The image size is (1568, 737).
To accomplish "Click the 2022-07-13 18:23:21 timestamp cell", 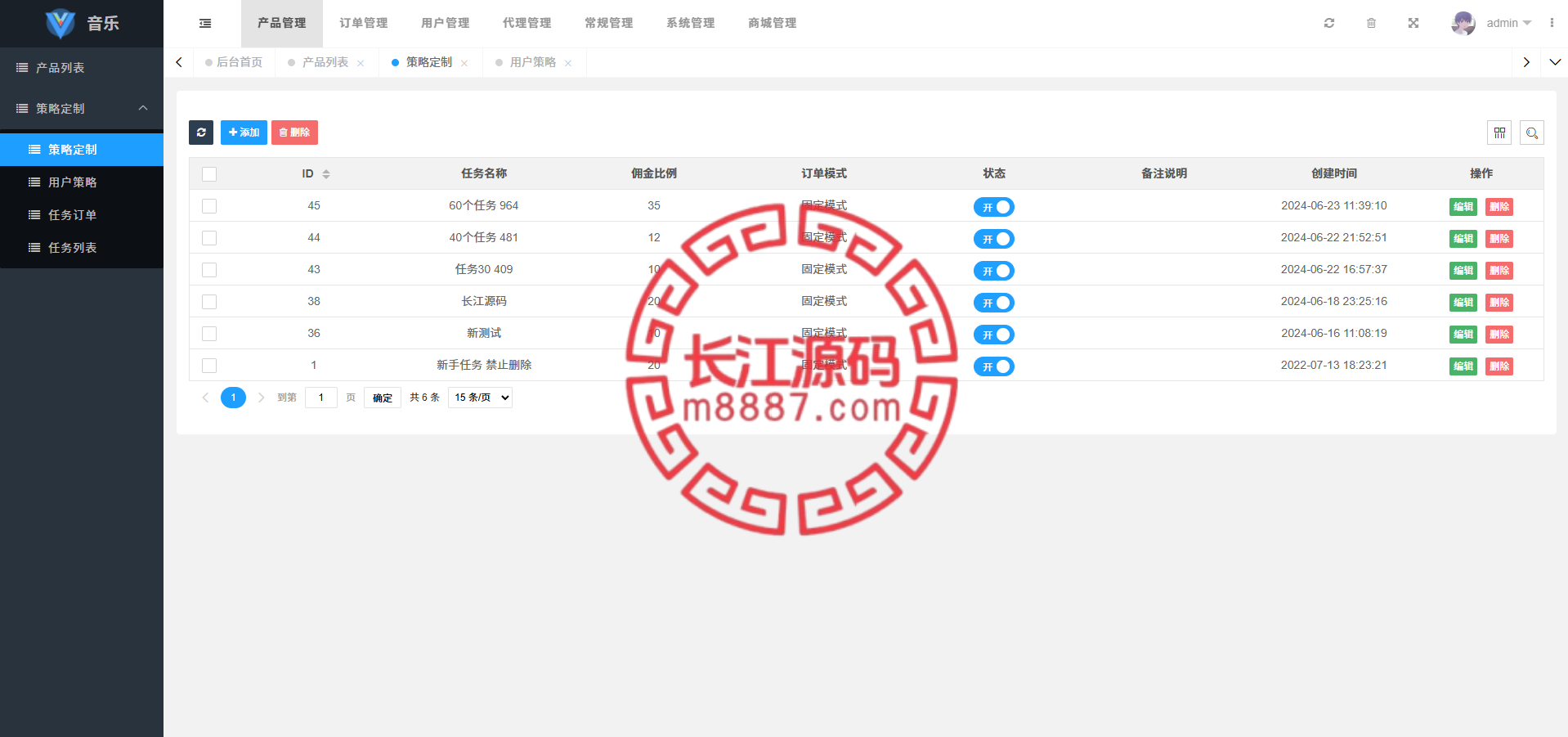I will (x=1334, y=366).
